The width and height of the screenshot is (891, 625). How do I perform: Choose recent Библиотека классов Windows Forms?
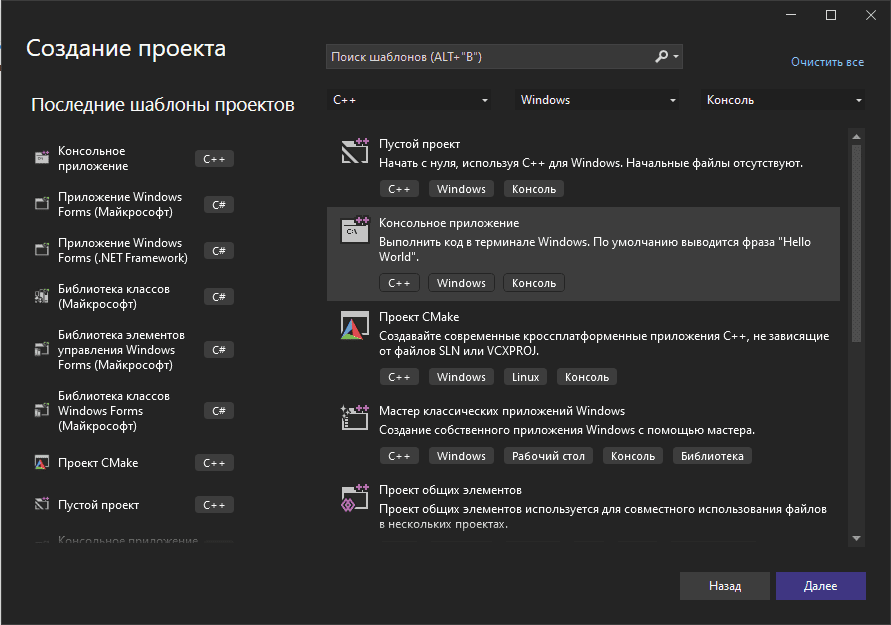(x=134, y=411)
